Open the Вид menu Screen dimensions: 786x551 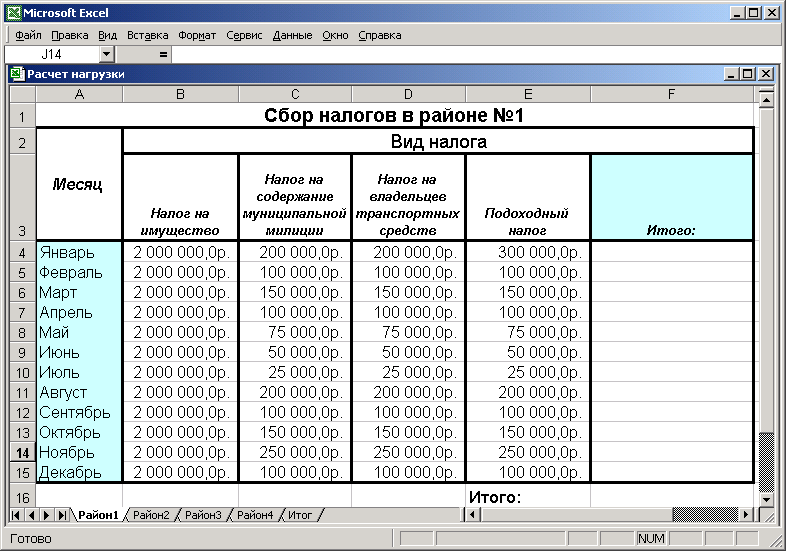point(107,35)
